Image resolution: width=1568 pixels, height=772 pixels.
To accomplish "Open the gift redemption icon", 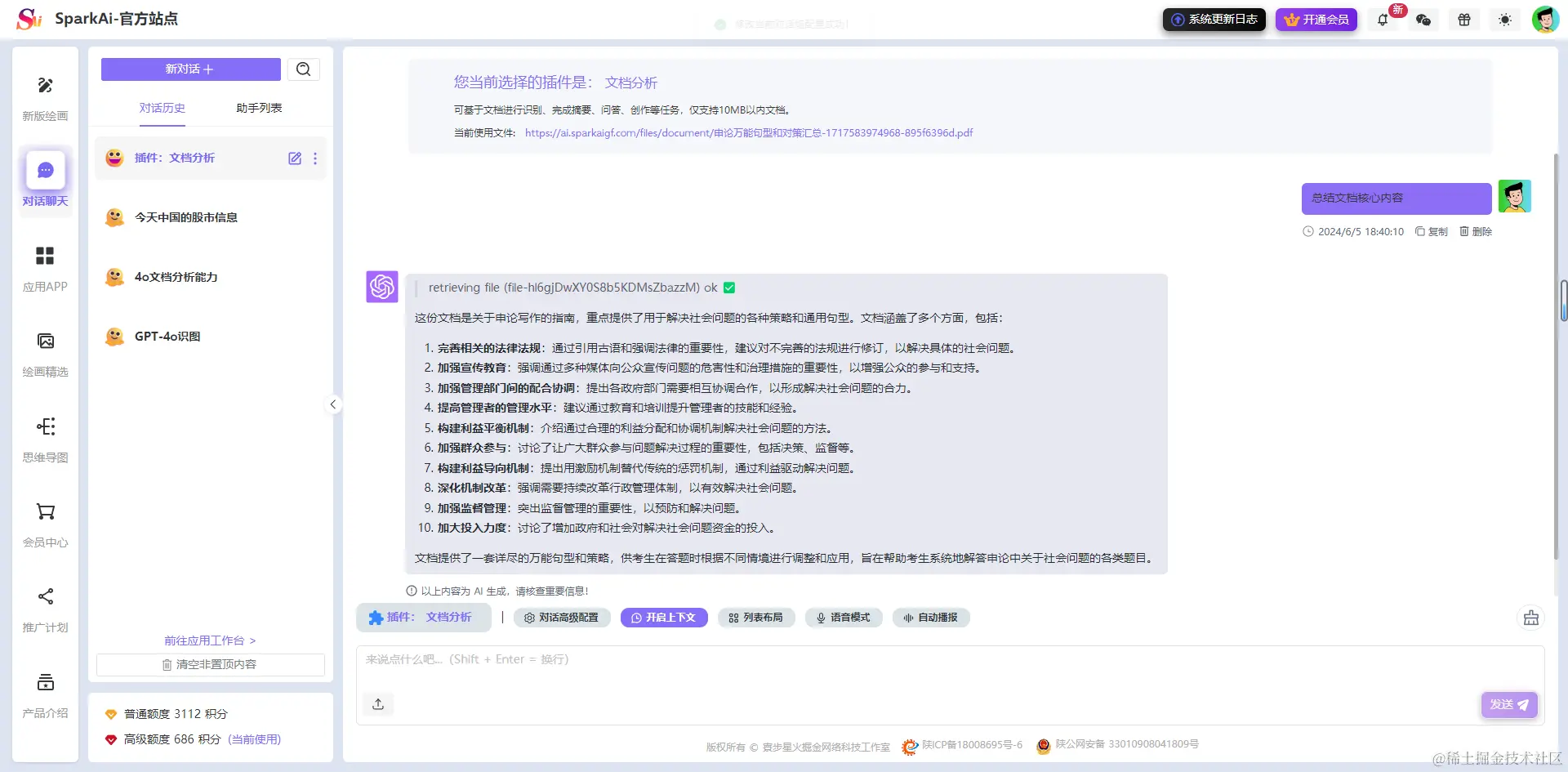I will pos(1463,19).
